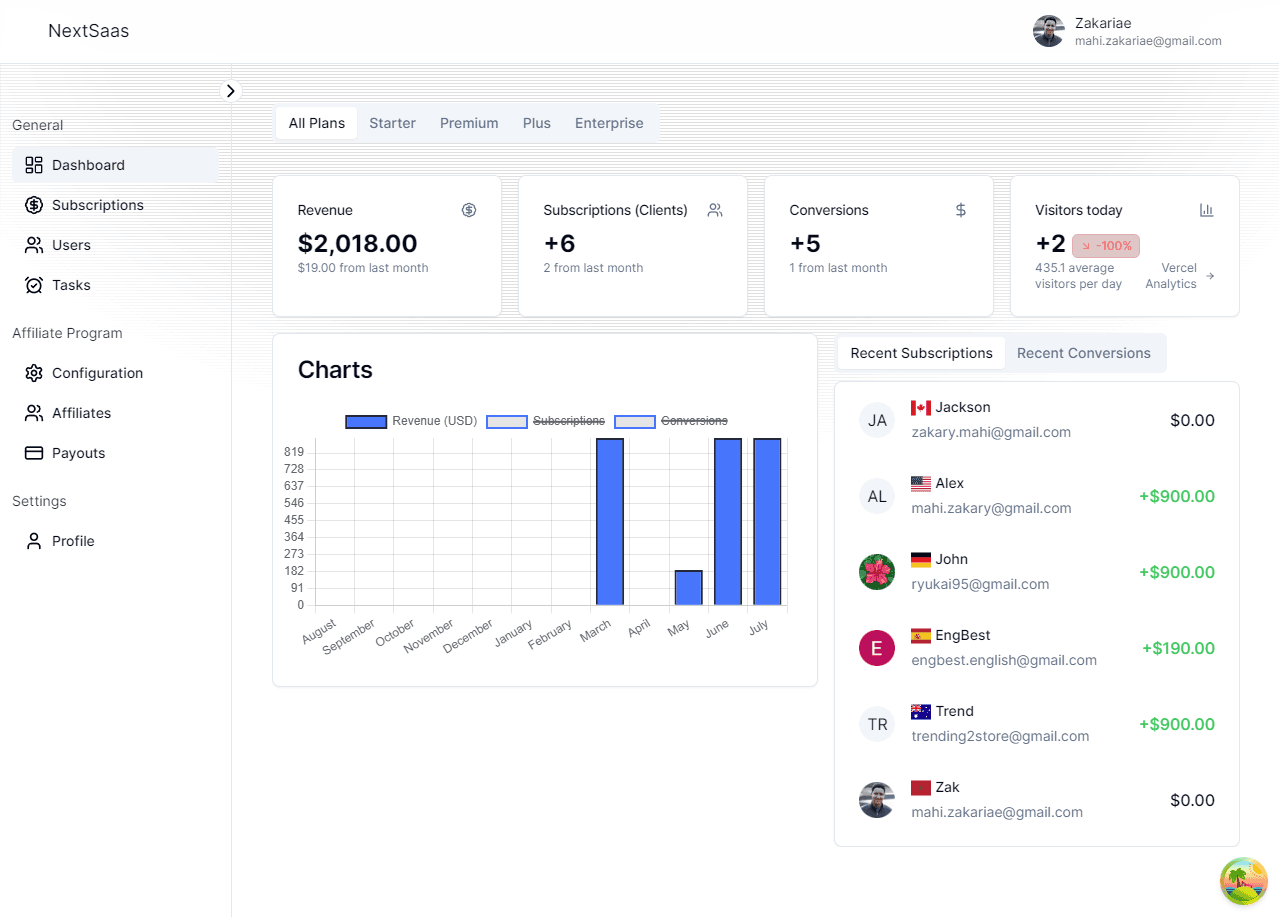
Task: Open the Tasks alarm clock icon
Action: point(34,285)
